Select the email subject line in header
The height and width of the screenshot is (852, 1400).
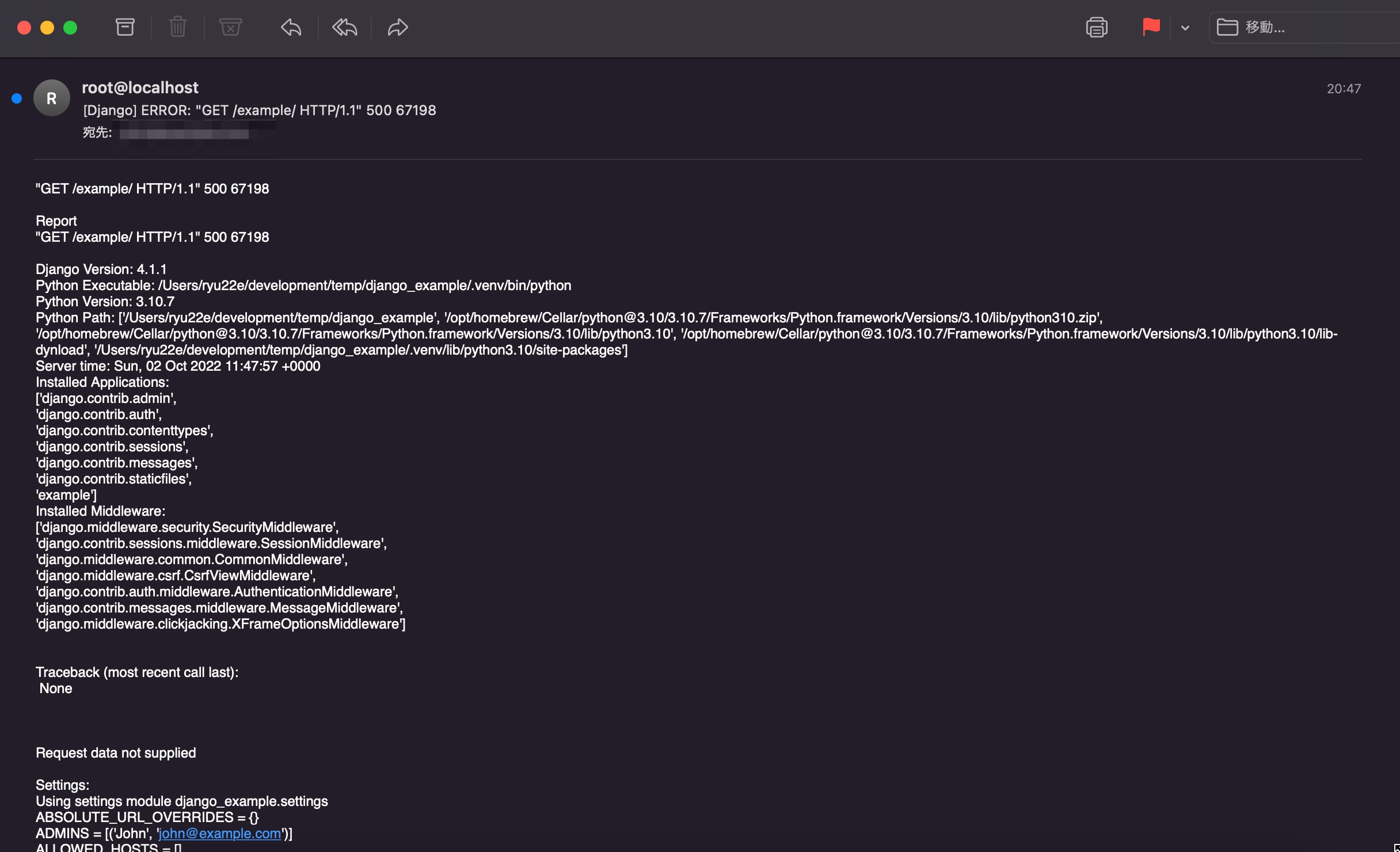pos(260,110)
